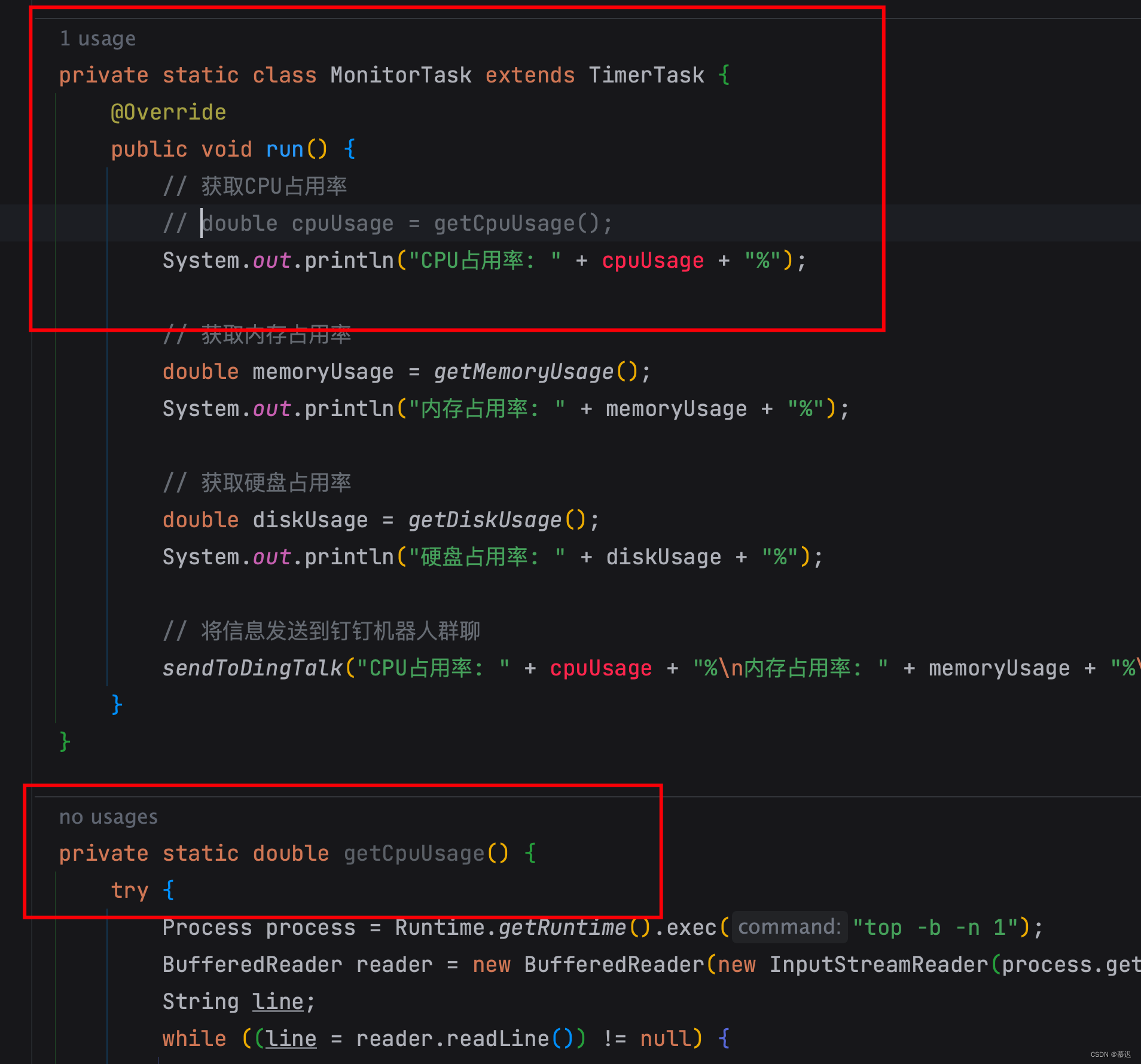Click memoryUsage in the sendToDingTalk line

pyautogui.click(x=999, y=668)
